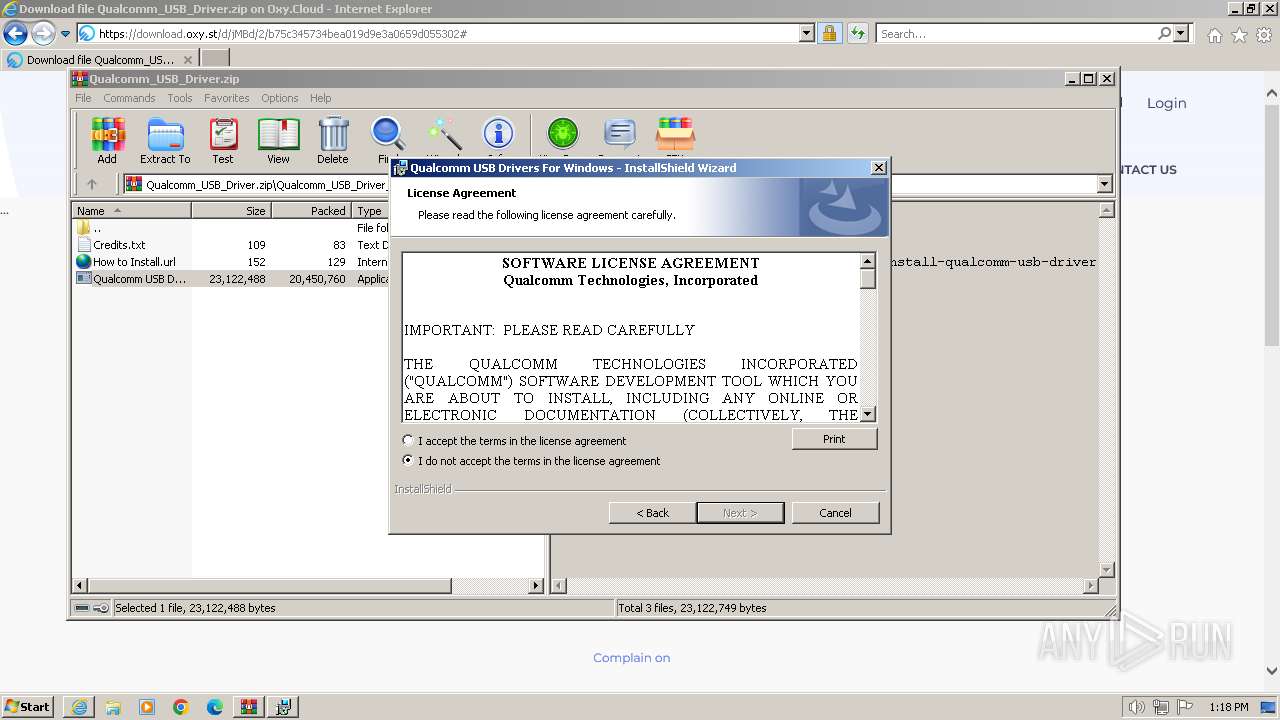Sort by the Name column header
This screenshot has width=1280, height=720.
[131, 211]
